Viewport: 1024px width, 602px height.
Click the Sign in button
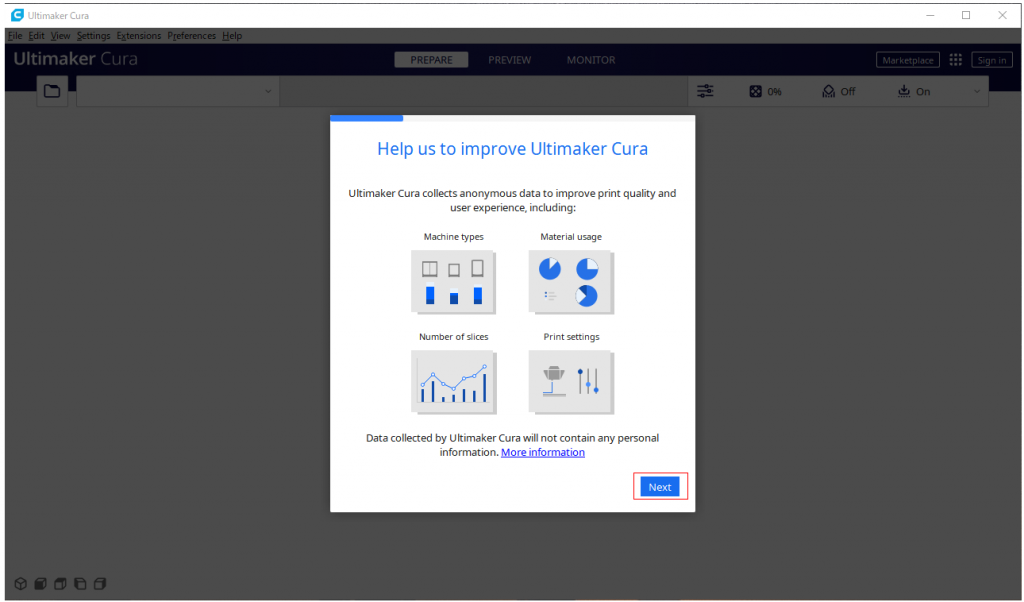click(992, 60)
